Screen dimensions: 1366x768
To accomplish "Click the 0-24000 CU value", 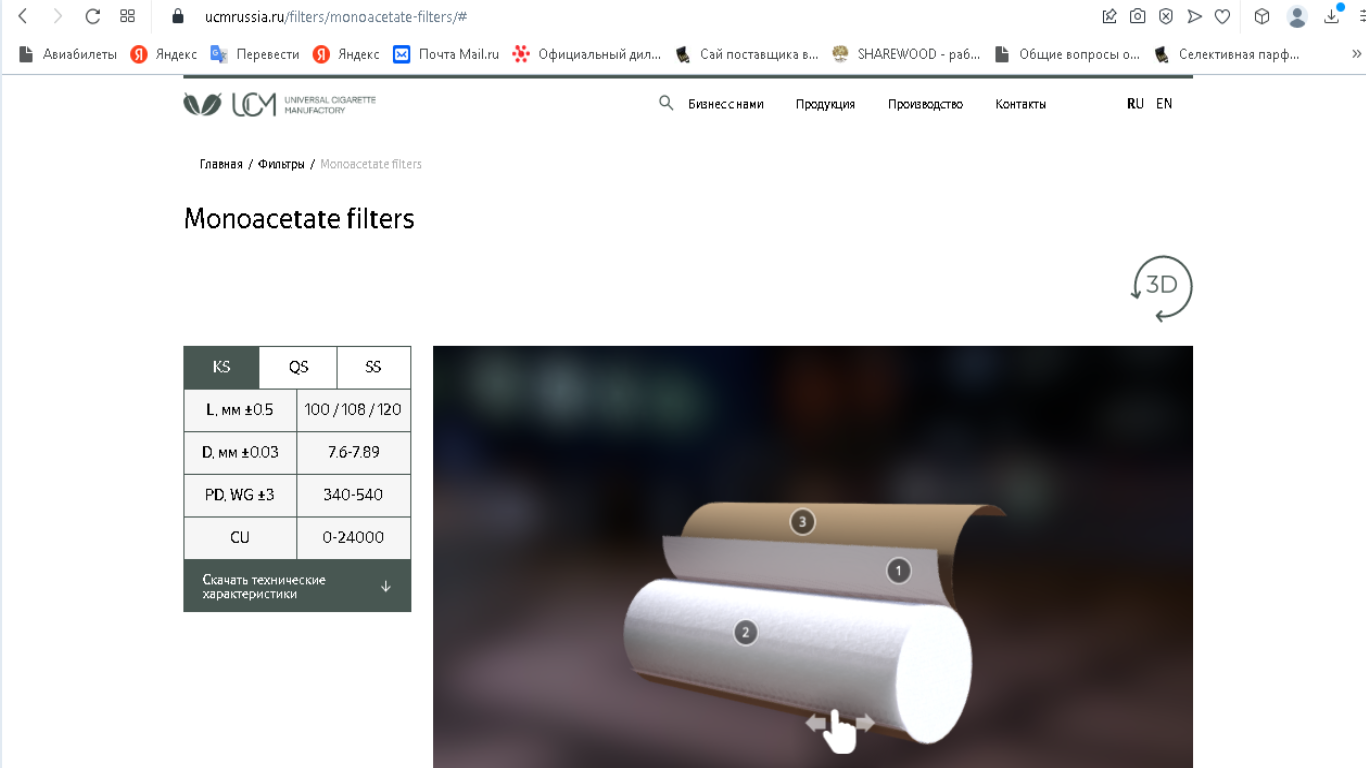I will click(x=353, y=538).
